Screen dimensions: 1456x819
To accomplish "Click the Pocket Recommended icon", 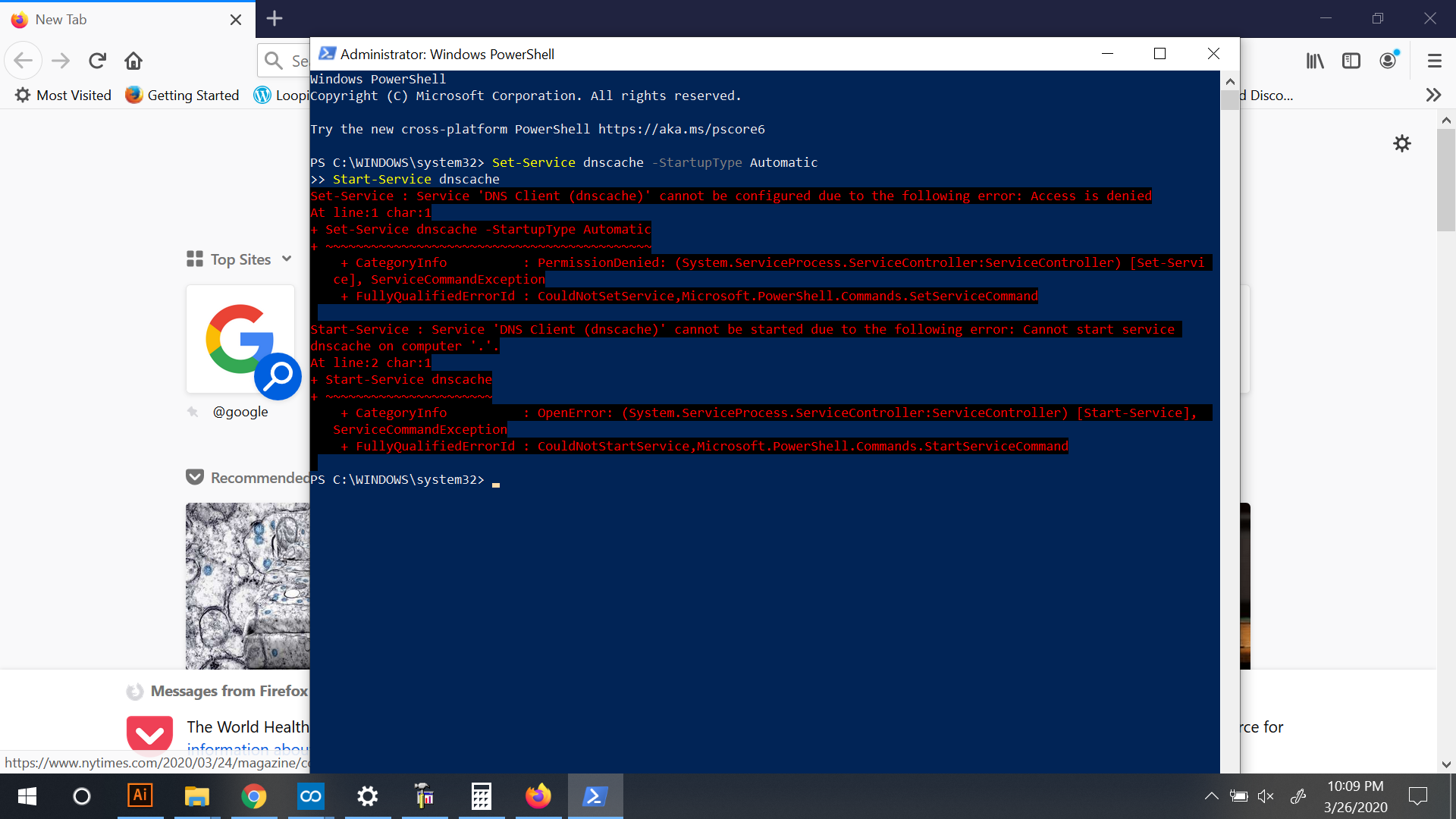I will click(x=195, y=477).
